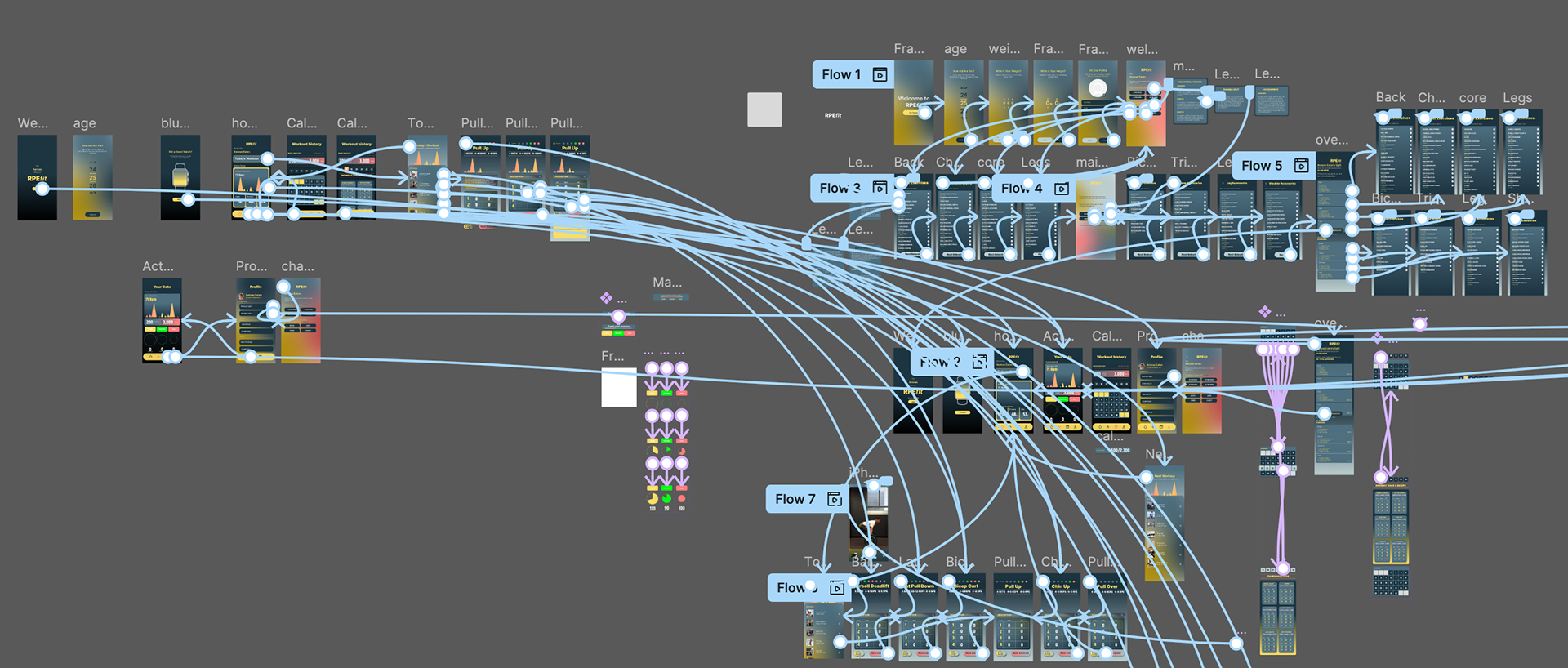This screenshot has width=1568, height=668.
Task: Select the 1600/2,300 calorie bar under cal...
Action: tap(1113, 450)
